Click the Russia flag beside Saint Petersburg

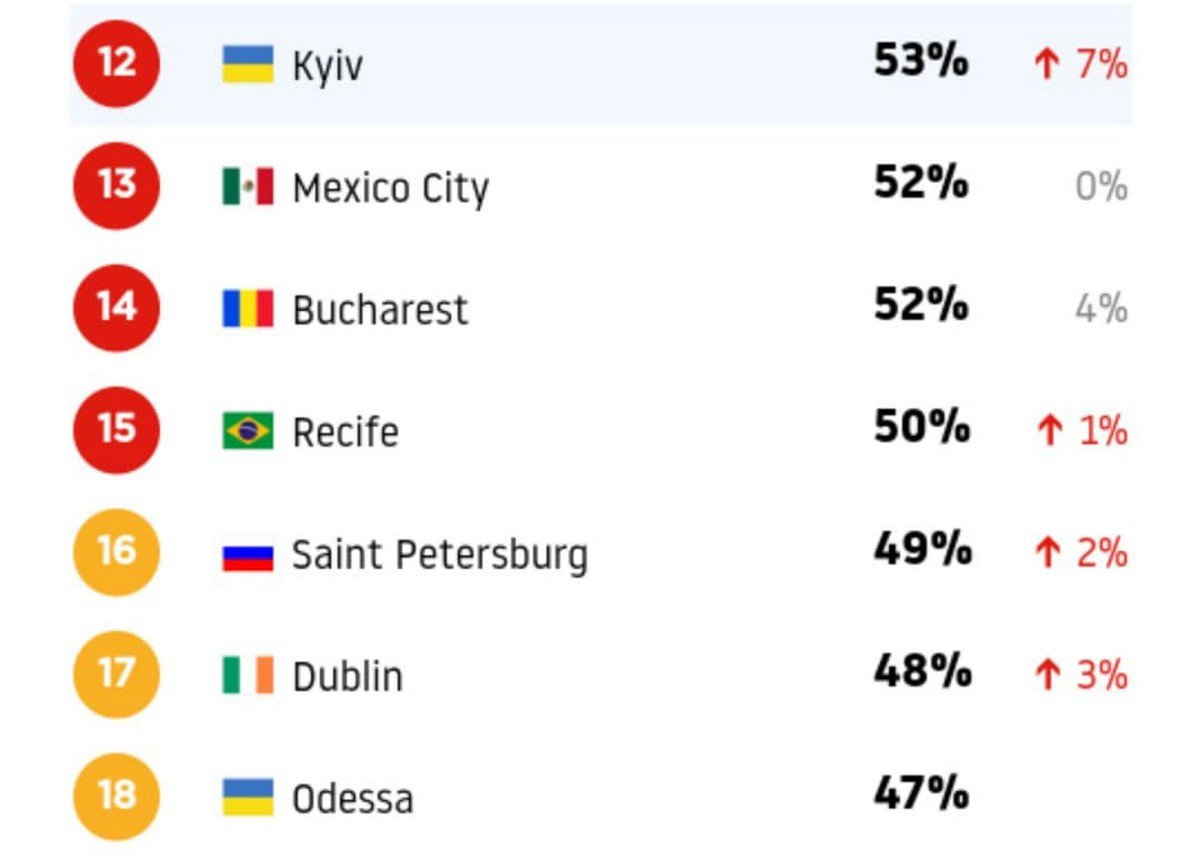tap(247, 553)
